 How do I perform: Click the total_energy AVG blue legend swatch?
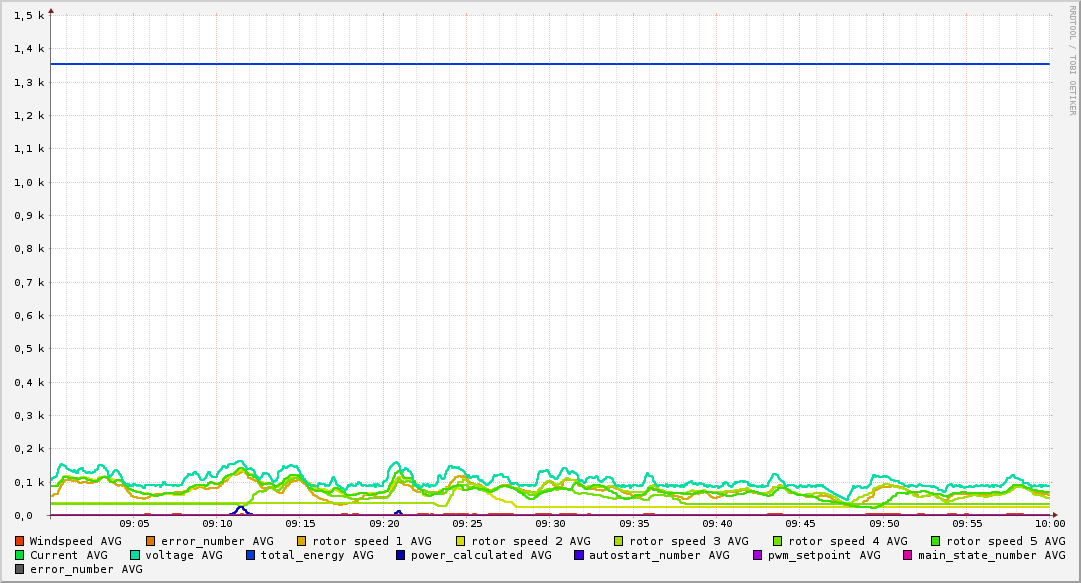tap(250, 555)
